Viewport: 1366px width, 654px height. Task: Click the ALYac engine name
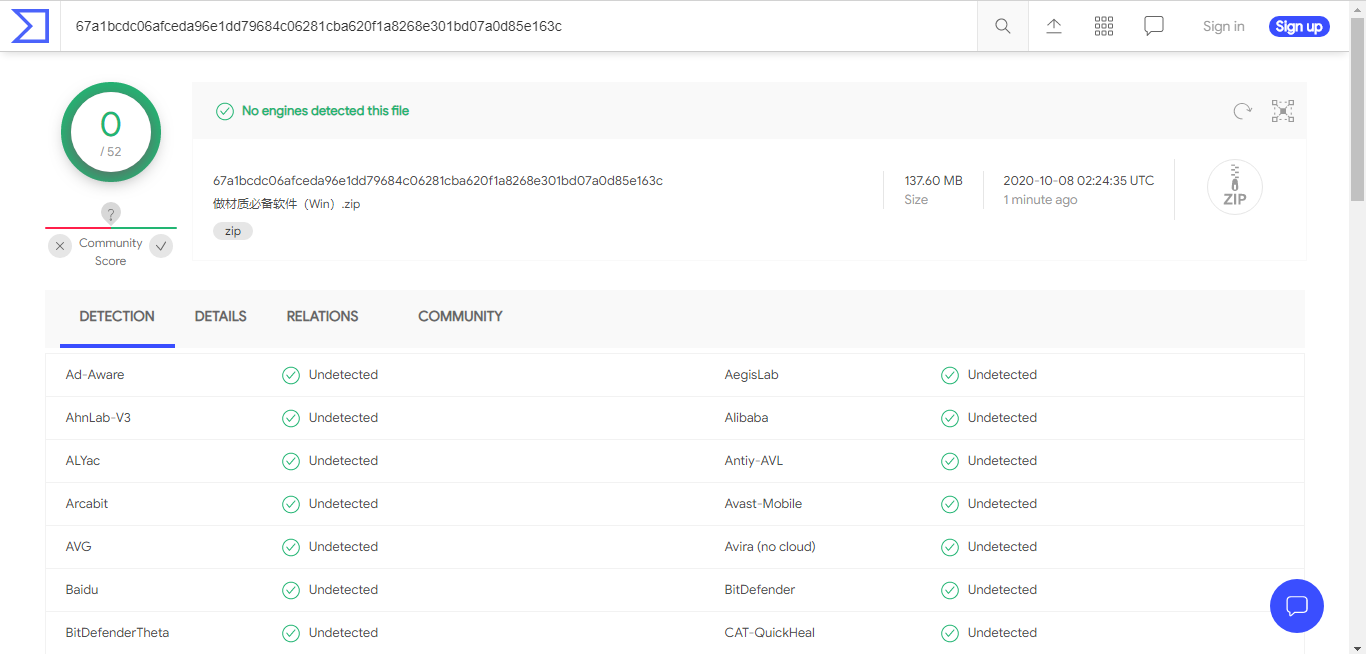pyautogui.click(x=83, y=461)
